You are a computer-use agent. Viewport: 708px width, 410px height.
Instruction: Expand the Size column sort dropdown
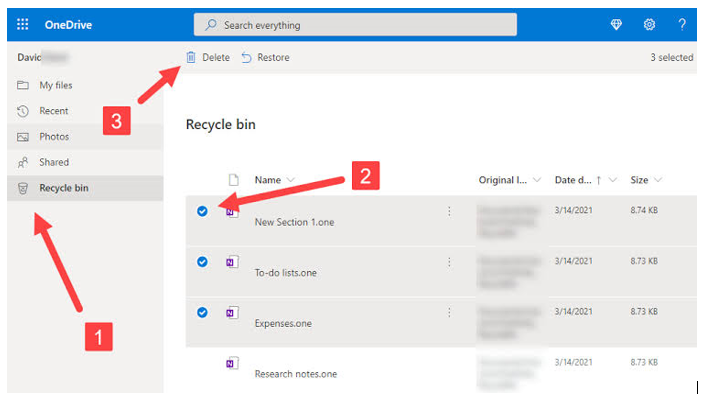(658, 180)
